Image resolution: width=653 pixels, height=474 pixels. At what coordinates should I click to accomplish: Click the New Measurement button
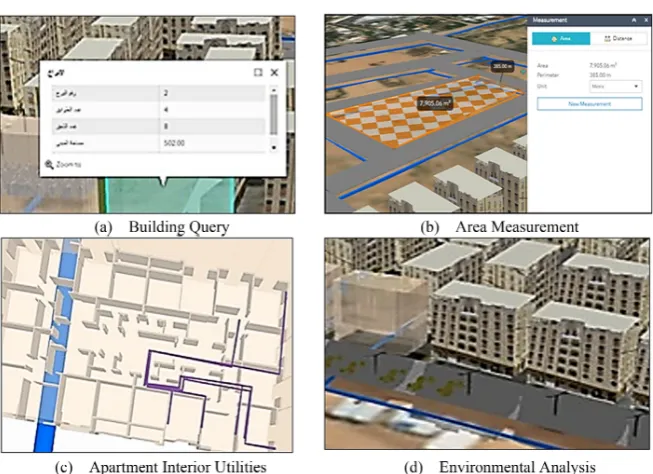pyautogui.click(x=589, y=104)
